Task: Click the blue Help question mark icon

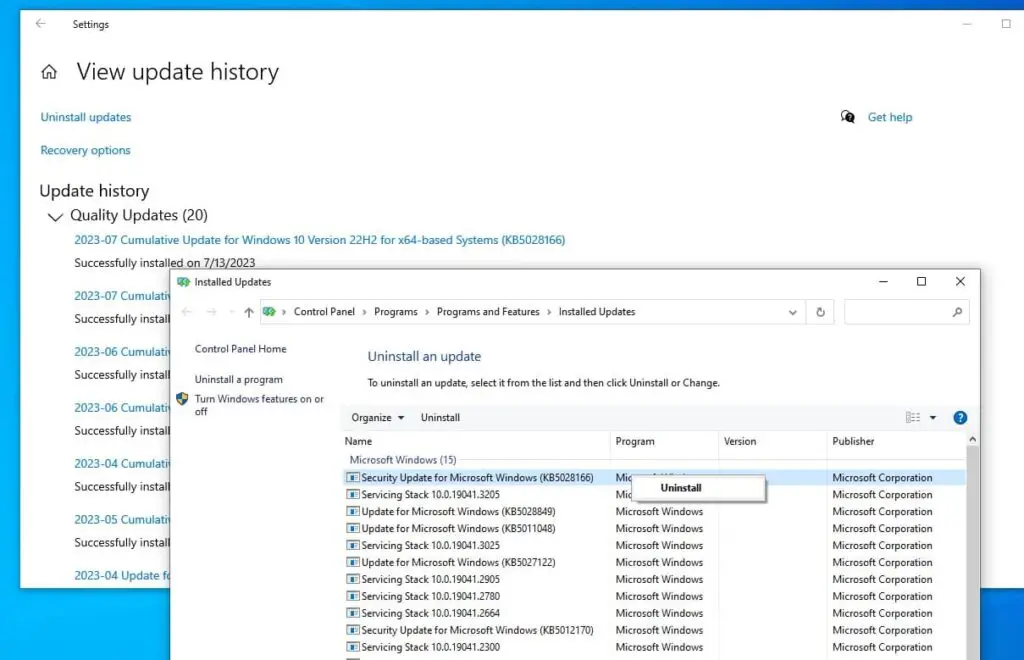Action: coord(959,417)
